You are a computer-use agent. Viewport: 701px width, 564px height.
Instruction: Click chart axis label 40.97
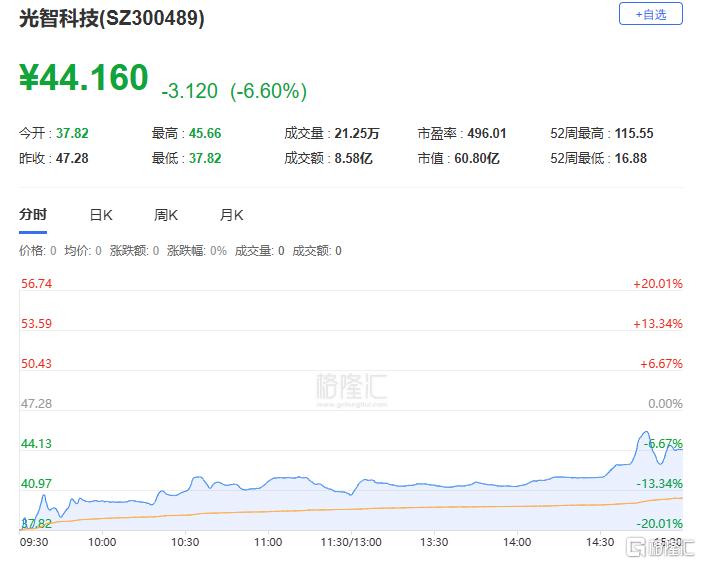(x=36, y=484)
